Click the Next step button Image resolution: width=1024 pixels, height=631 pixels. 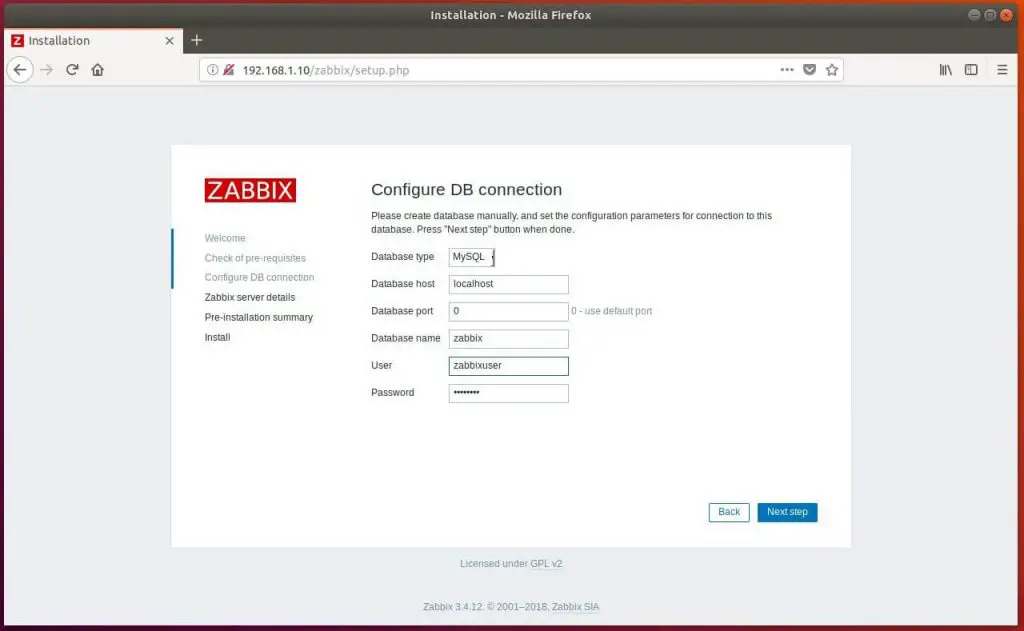tap(787, 512)
